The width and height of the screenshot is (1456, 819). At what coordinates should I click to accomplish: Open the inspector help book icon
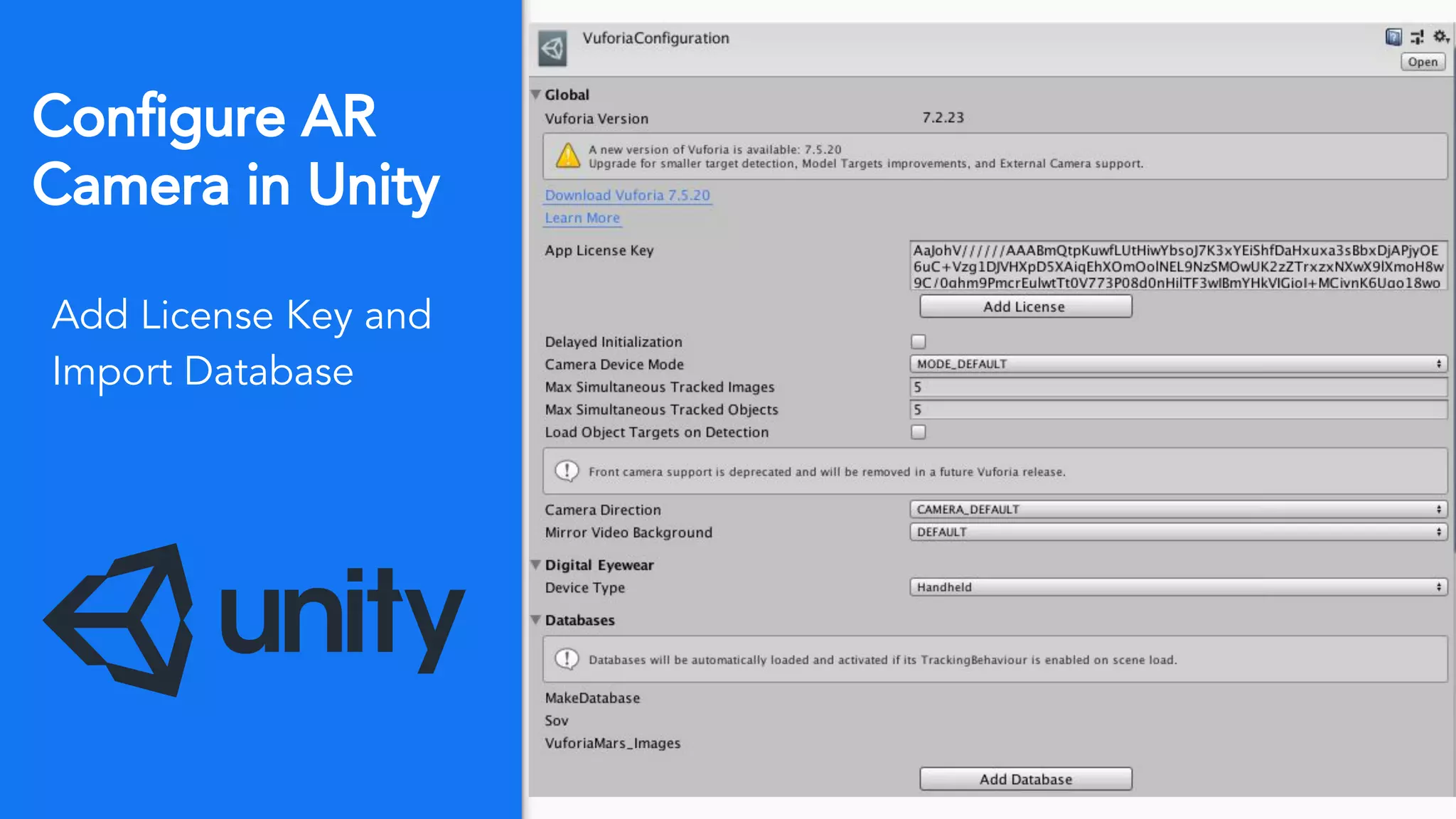pyautogui.click(x=1393, y=37)
